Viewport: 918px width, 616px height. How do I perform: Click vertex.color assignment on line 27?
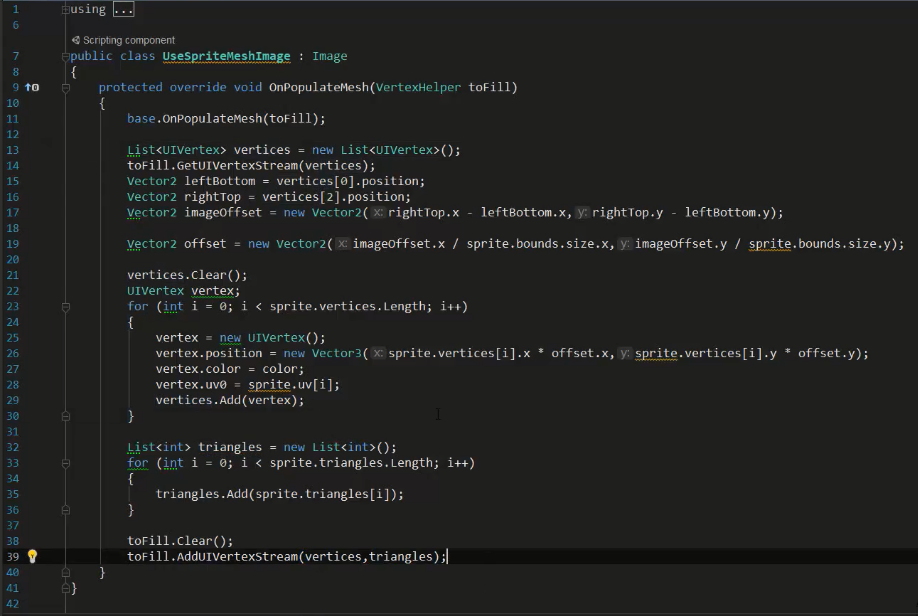coord(198,369)
